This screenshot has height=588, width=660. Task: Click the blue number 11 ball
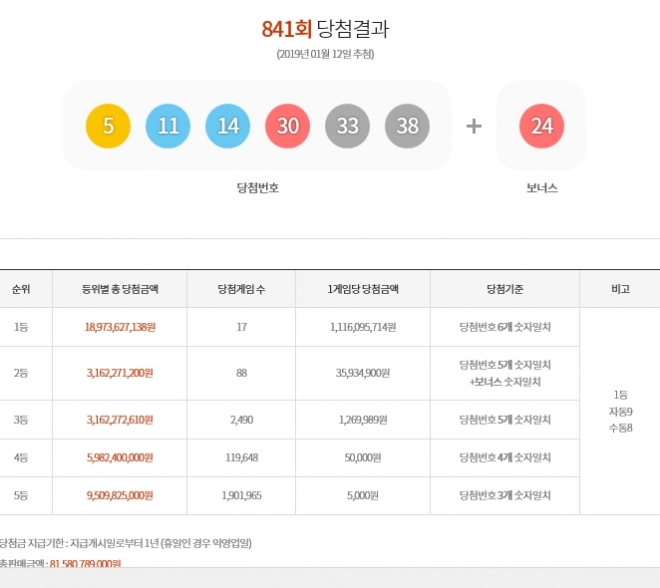coord(168,126)
